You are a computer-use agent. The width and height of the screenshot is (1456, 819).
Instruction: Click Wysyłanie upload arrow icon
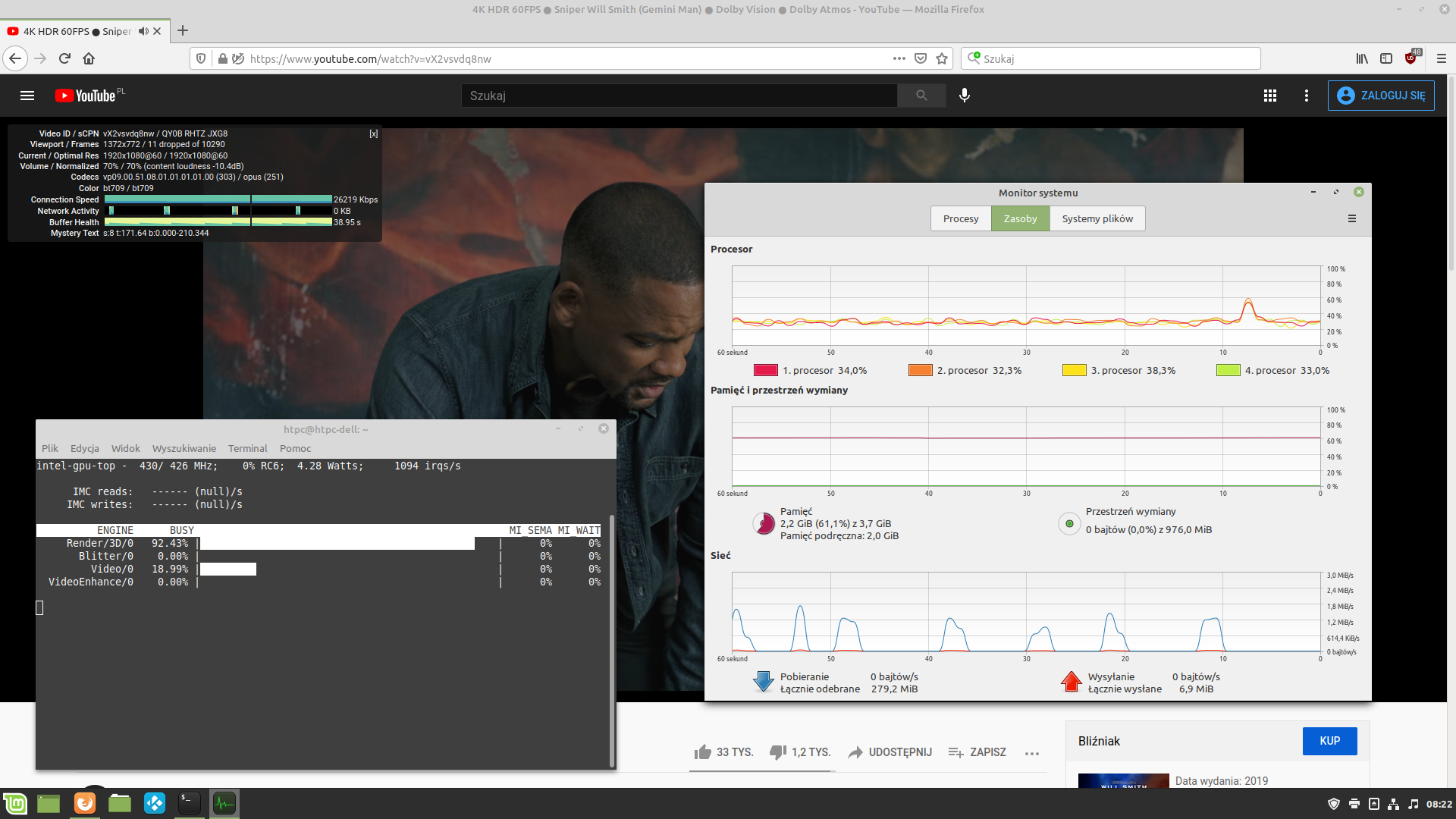click(x=1071, y=682)
